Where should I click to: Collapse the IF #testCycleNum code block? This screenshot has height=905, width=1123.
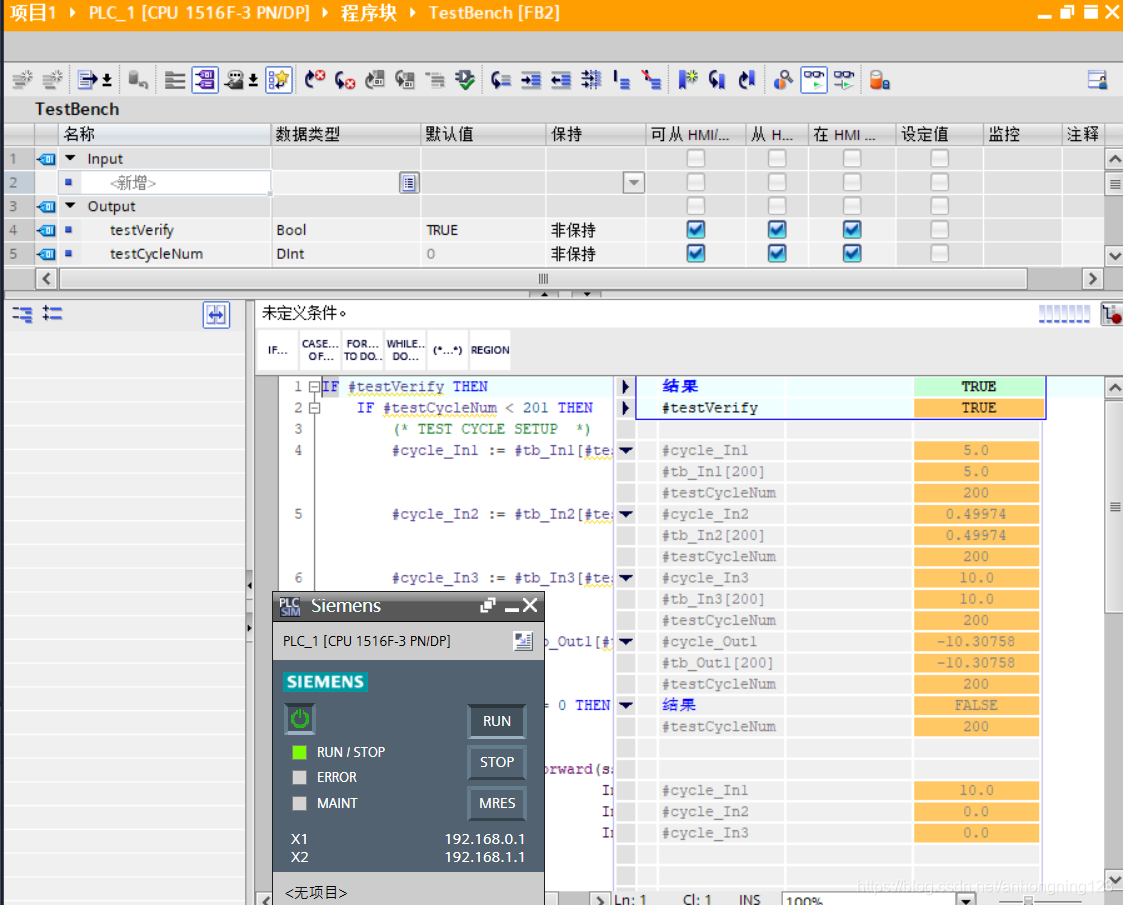point(314,408)
